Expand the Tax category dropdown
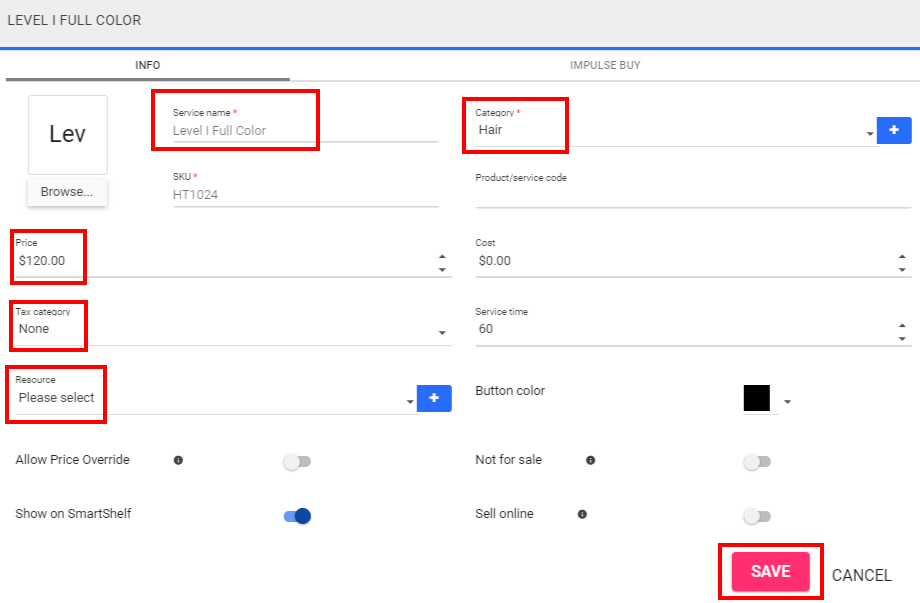 click(230, 330)
